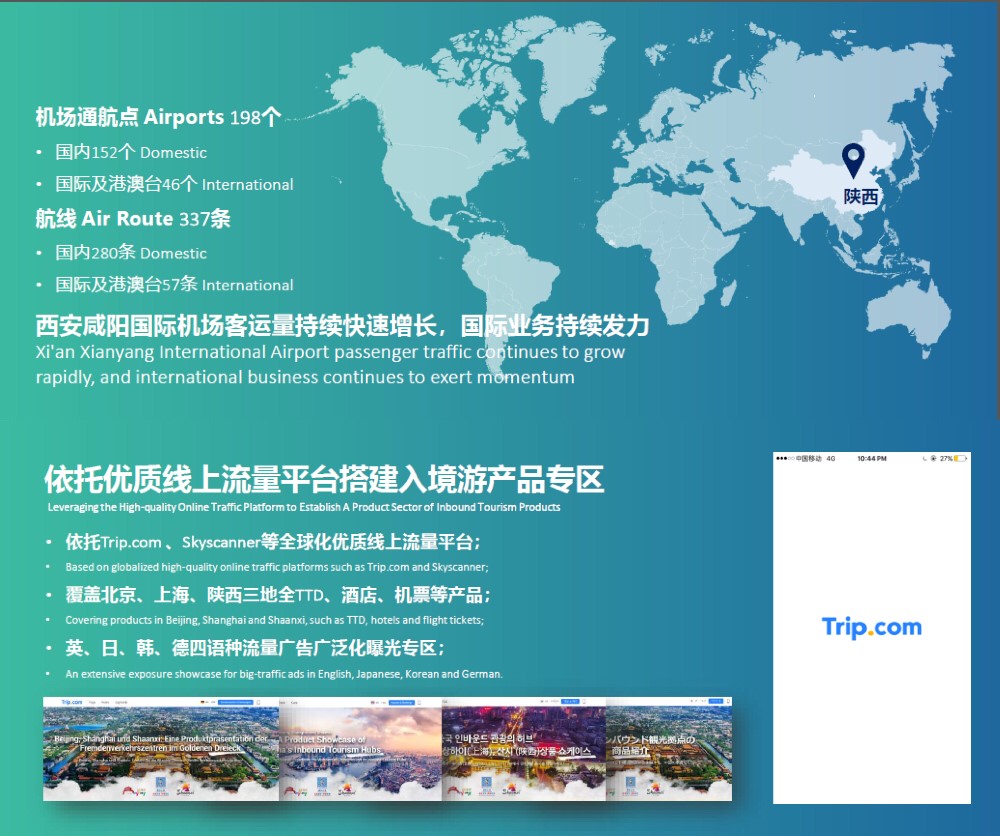Open the currency dropdown in the German thumbnail

point(214,702)
